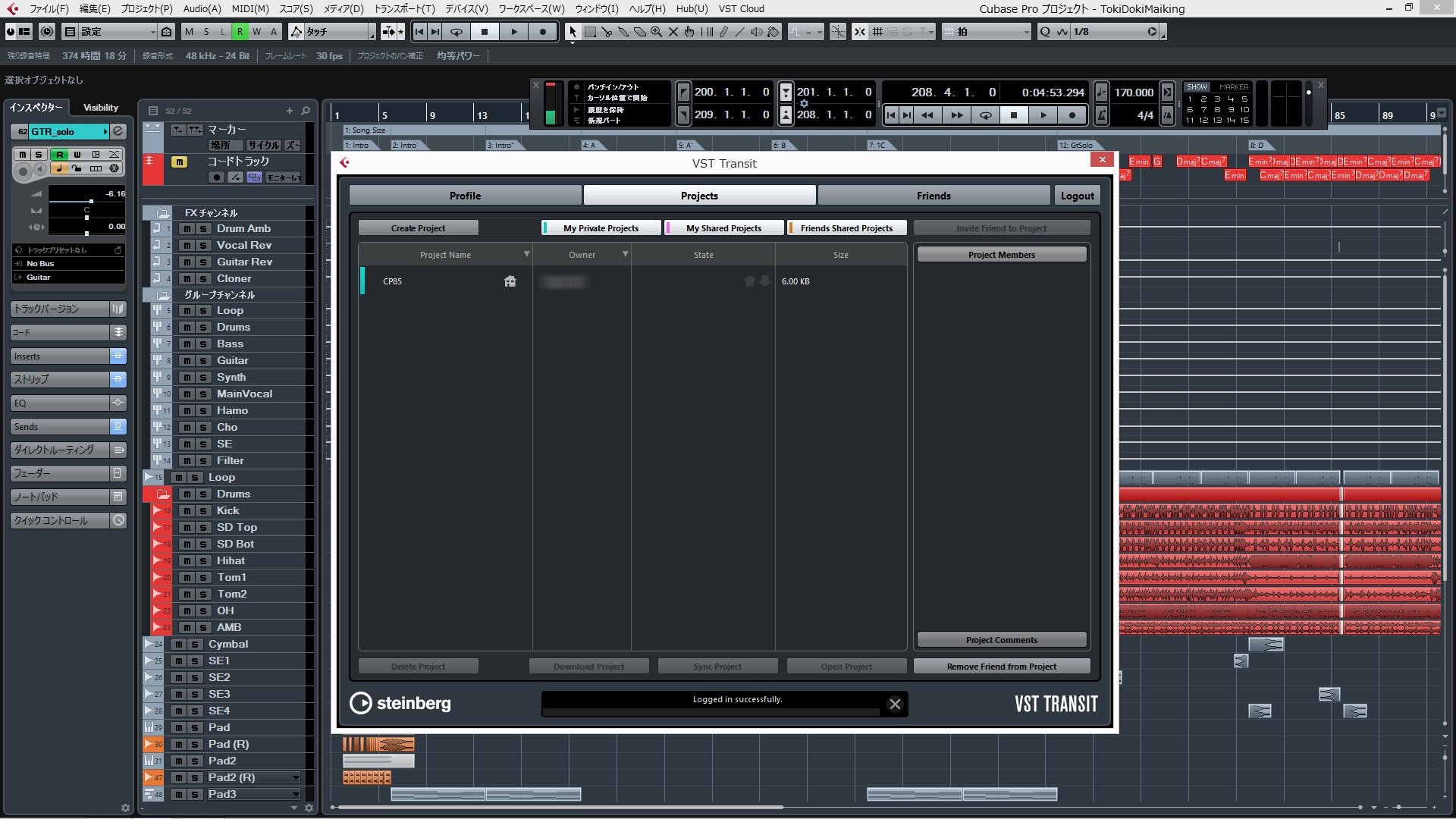Select the Play speaker tool
Screen dimensions: 1456x819
coord(757,32)
